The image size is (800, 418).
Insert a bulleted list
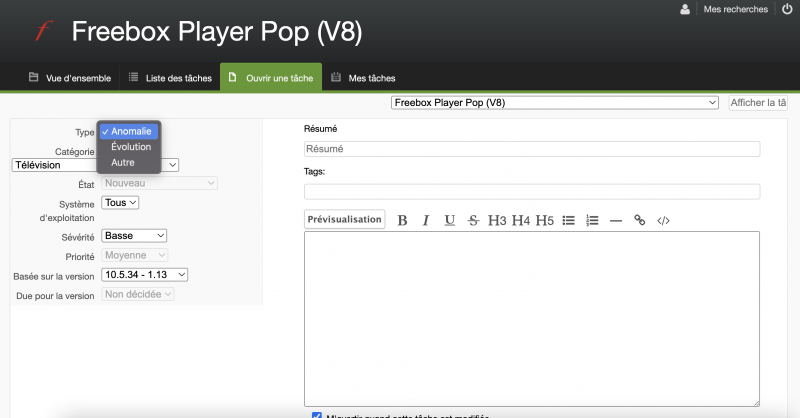coord(569,220)
